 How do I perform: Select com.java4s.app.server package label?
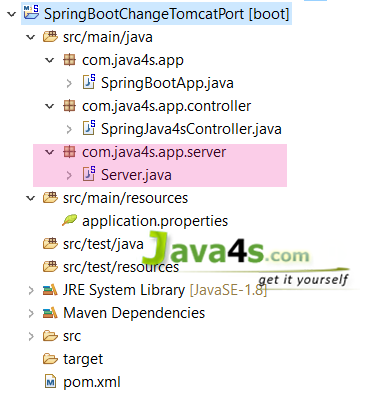pyautogui.click(x=154, y=152)
